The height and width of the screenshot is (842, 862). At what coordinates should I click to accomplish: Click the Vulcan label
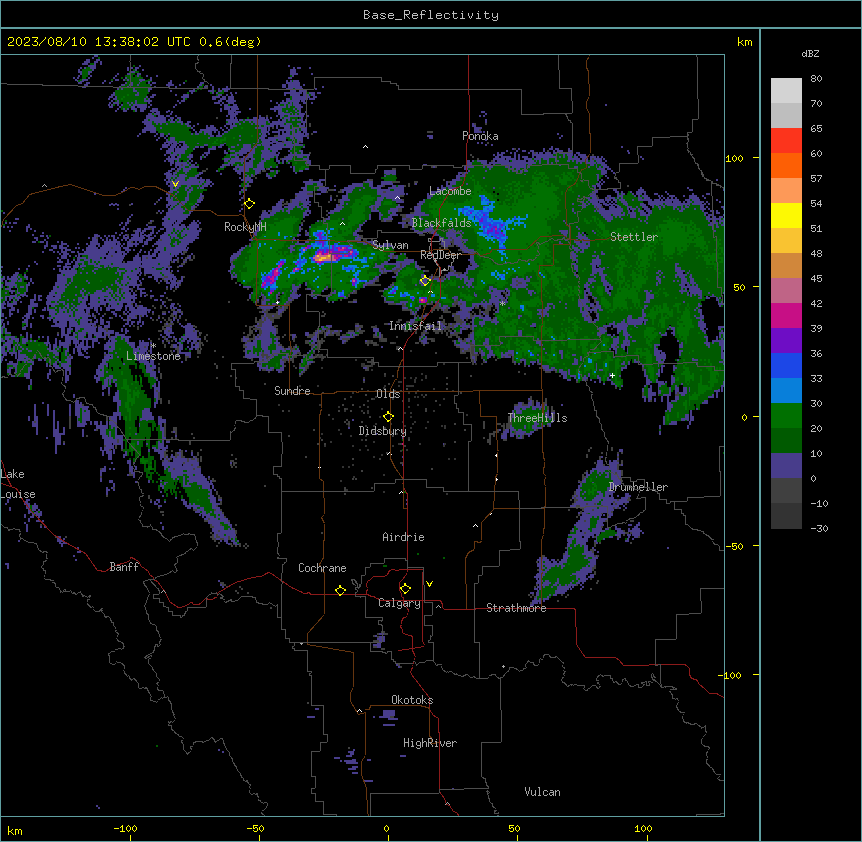coord(543,792)
